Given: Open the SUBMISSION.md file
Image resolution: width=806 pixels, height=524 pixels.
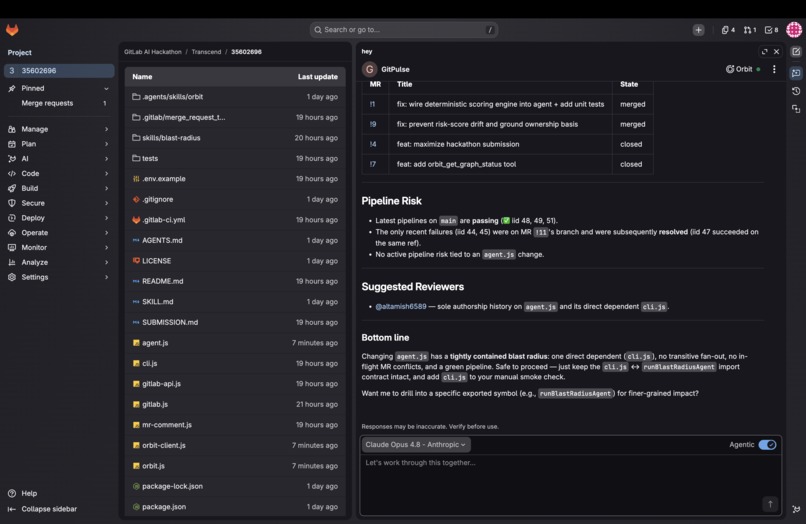Looking at the screenshot, I should click(170, 322).
